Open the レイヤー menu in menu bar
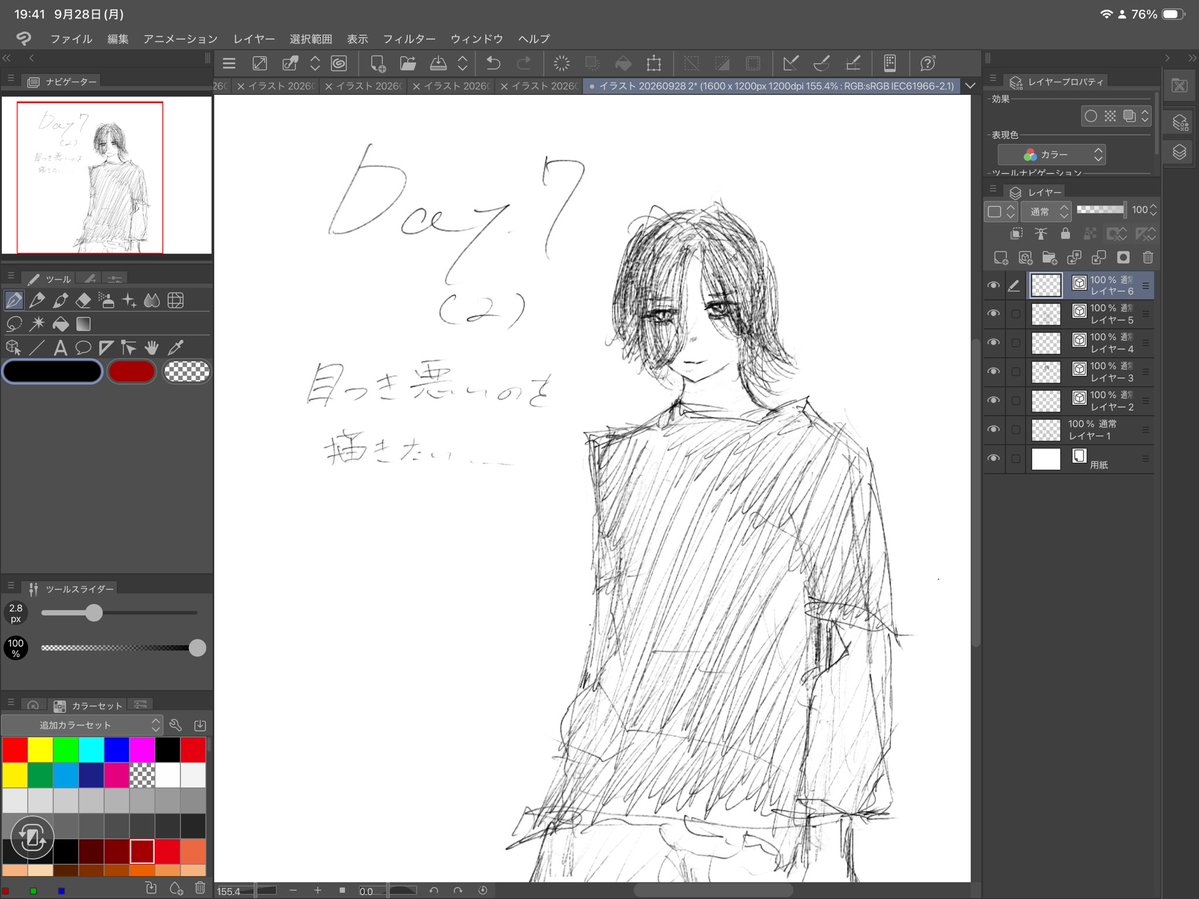The image size is (1199, 899). point(254,39)
